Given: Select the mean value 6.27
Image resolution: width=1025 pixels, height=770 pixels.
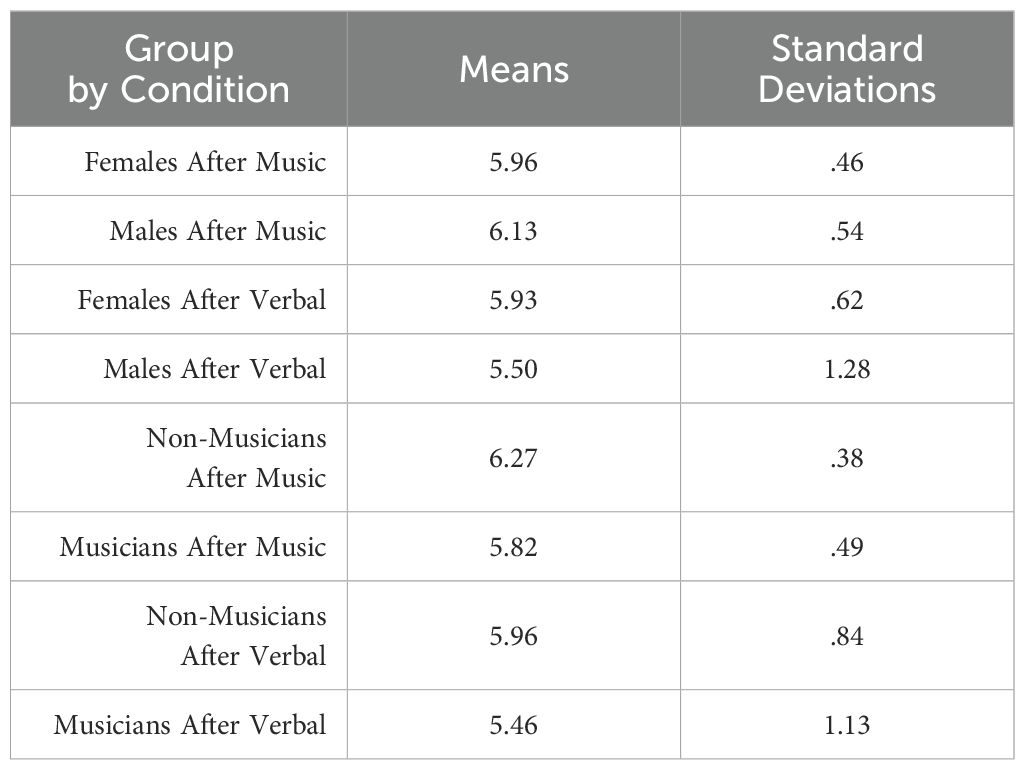Looking at the screenshot, I should (x=514, y=458).
